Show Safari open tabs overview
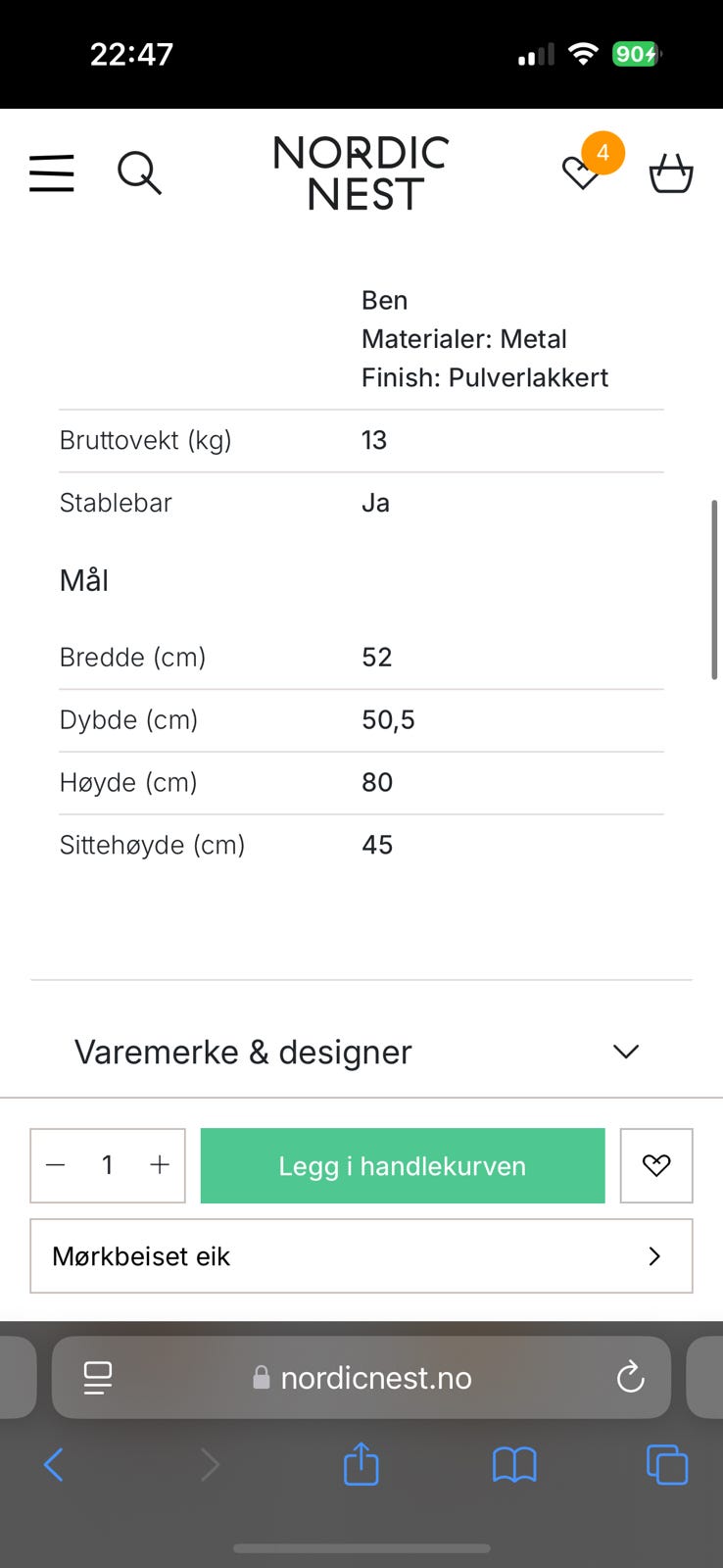This screenshot has width=723, height=1568. pyautogui.click(x=667, y=1465)
